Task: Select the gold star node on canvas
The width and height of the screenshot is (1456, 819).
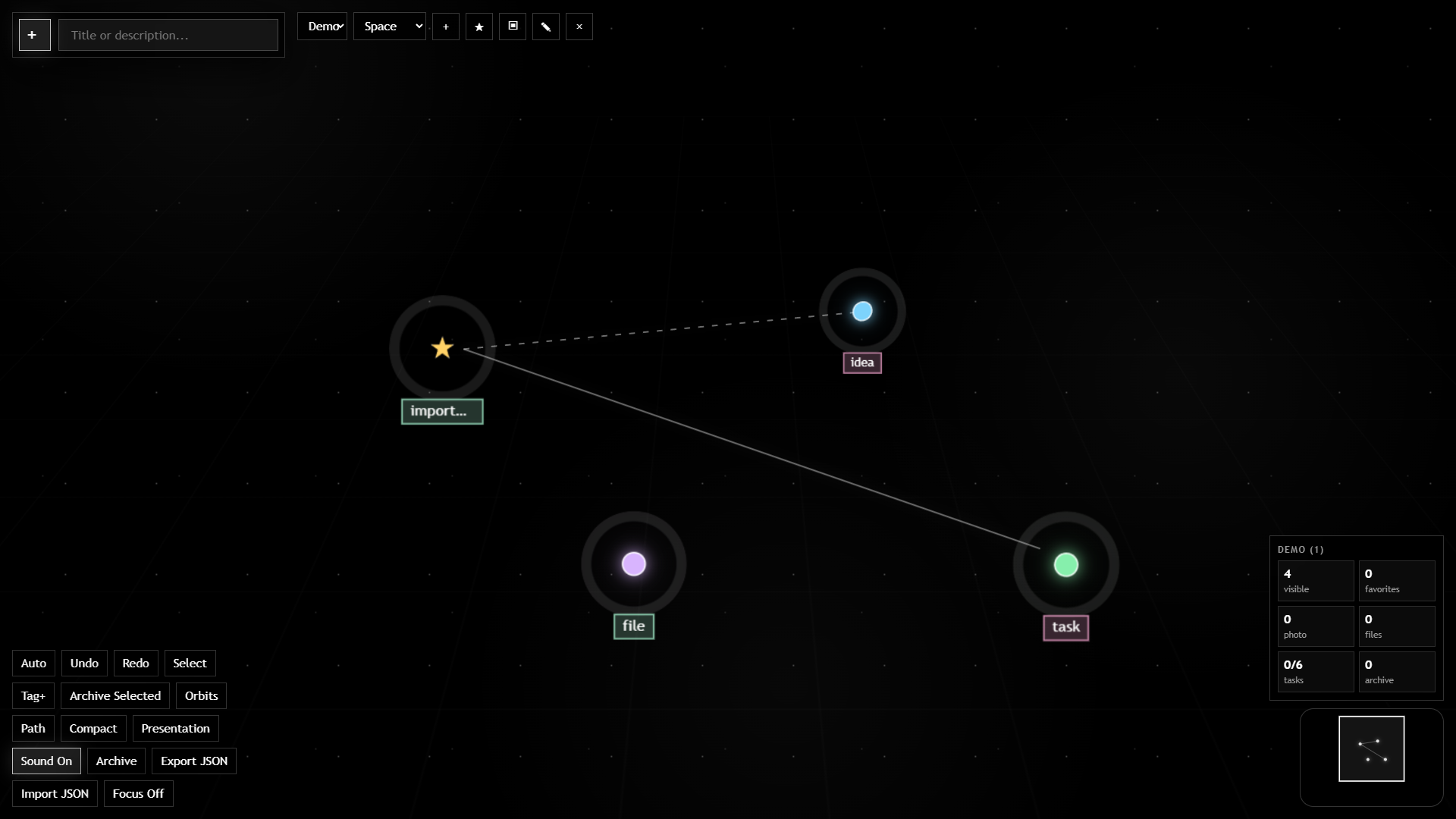Action: pos(442,348)
